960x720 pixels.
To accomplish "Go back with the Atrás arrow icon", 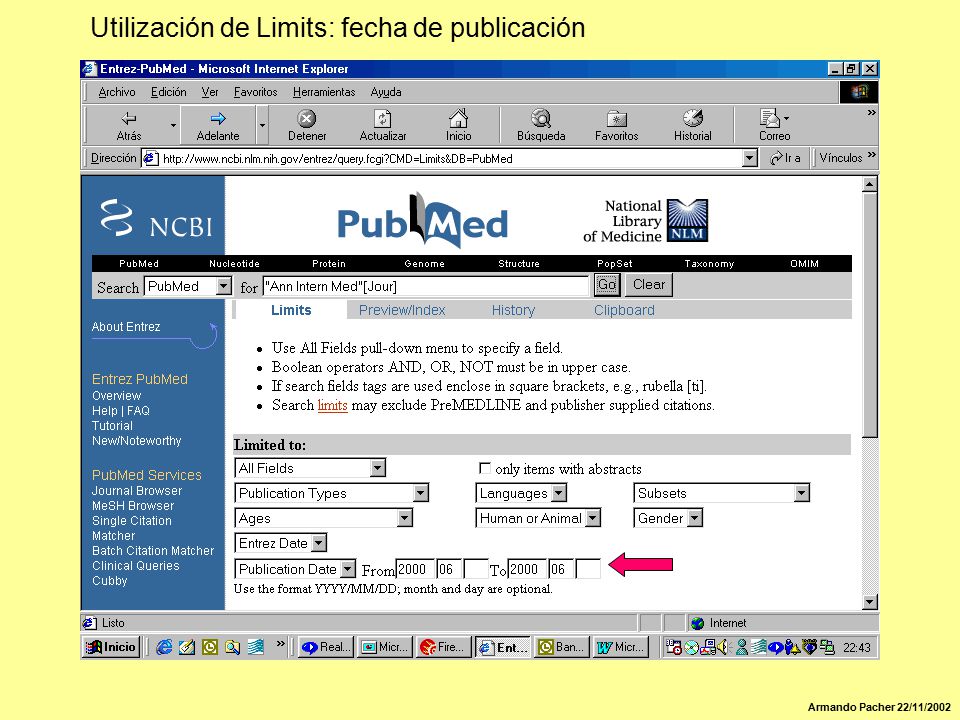I will (129, 118).
